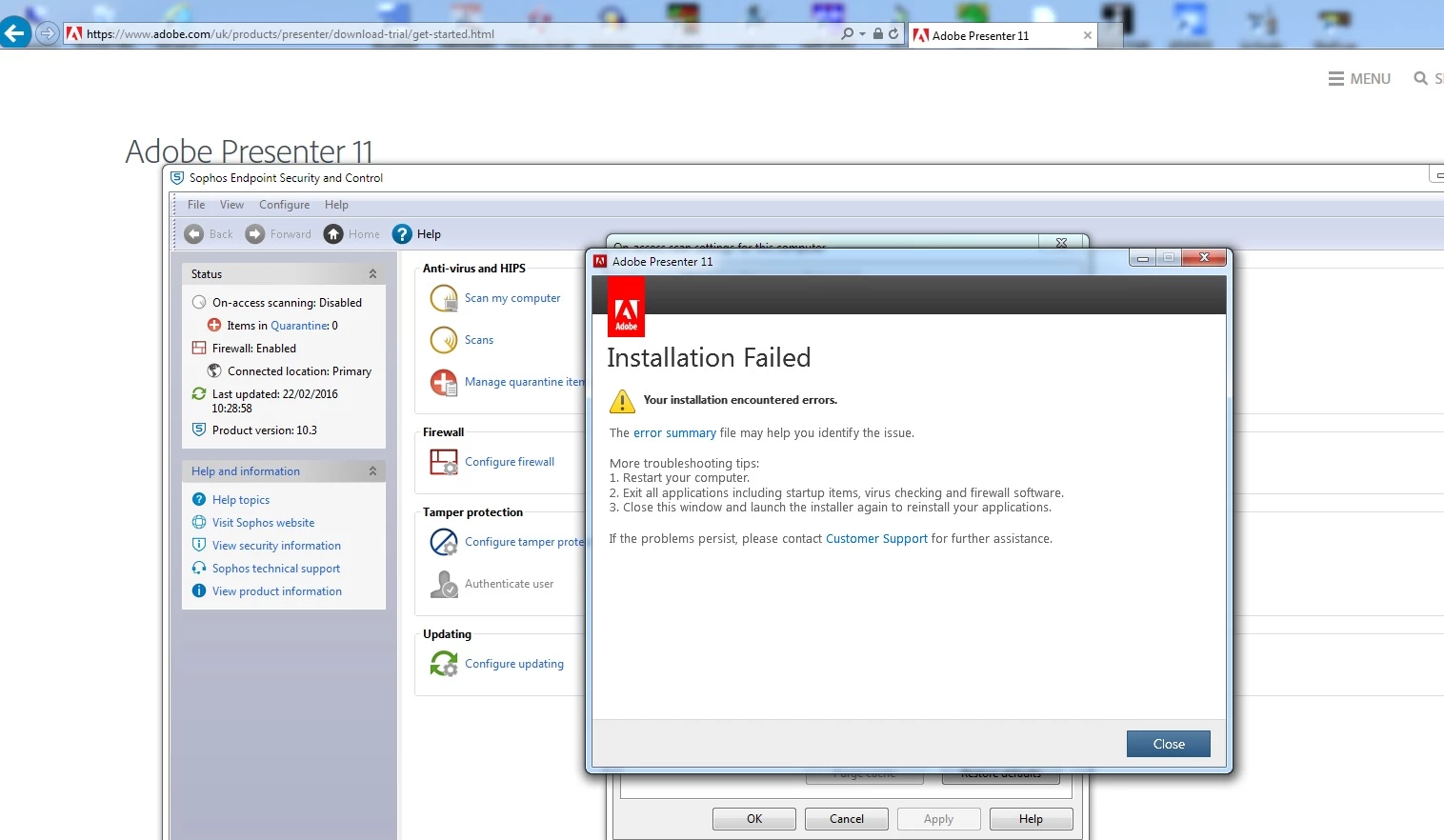The width and height of the screenshot is (1444, 840).
Task: Click the View security information link
Action: click(x=276, y=546)
